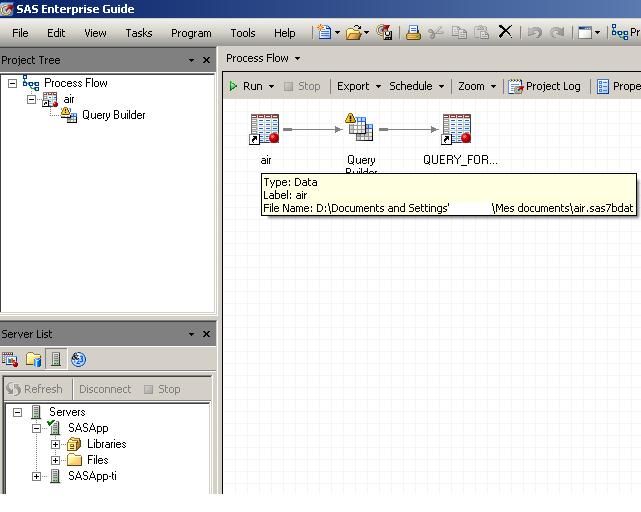Viewport: 641px width, 512px height.
Task: Select air in Project Tree
Action: coord(69,99)
